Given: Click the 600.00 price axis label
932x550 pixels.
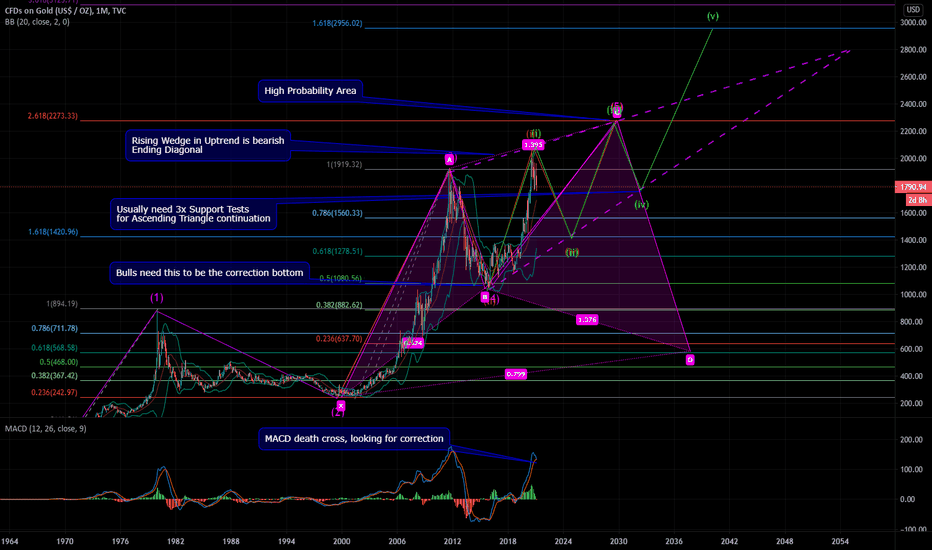Looking at the screenshot, I should (x=915, y=349).
